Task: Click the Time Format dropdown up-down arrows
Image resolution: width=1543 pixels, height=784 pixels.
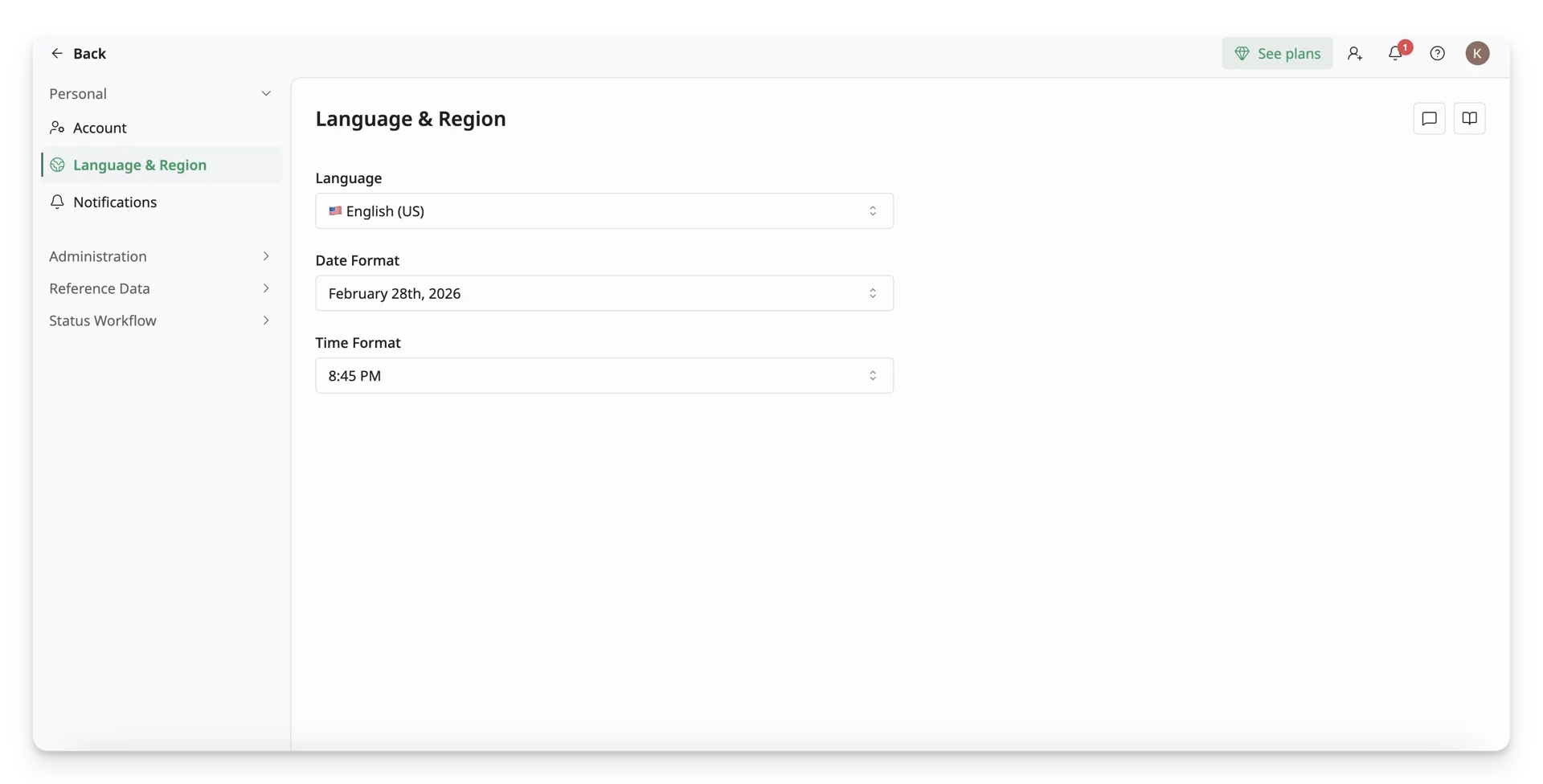Action: click(x=873, y=375)
